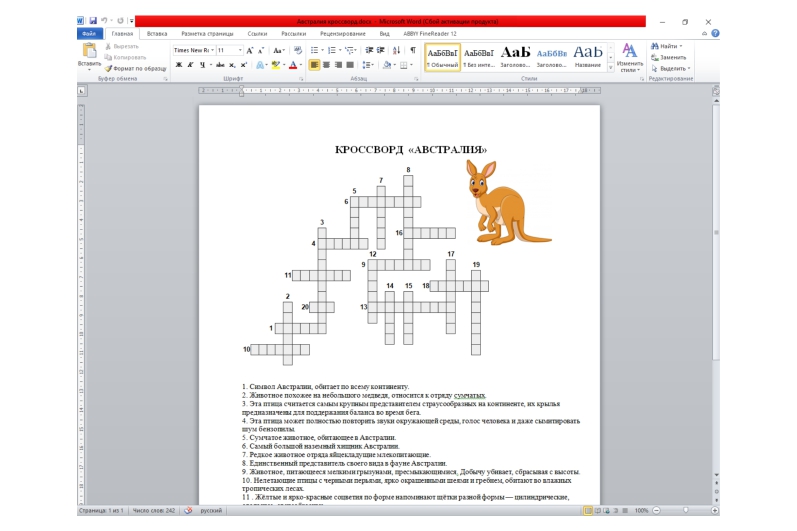Copy selection with Копировать
This screenshot has width=797, height=531.
pos(126,57)
